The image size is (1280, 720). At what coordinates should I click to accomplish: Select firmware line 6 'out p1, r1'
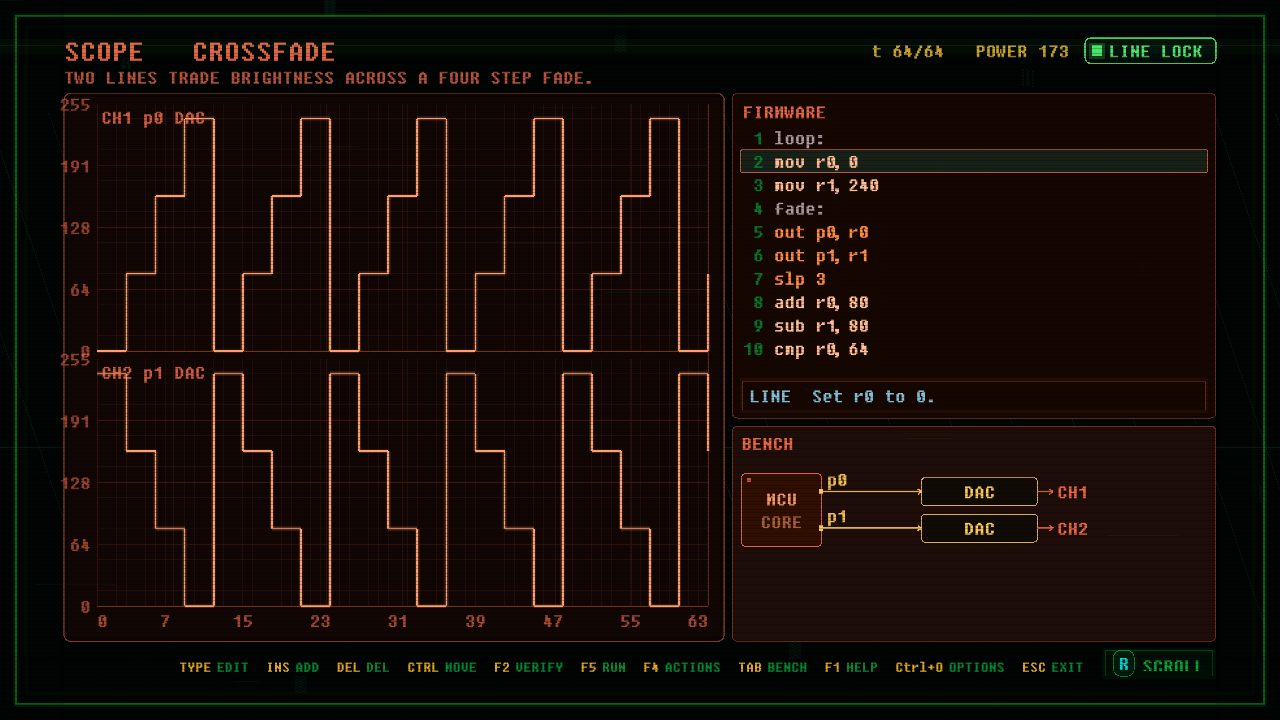tap(973, 256)
